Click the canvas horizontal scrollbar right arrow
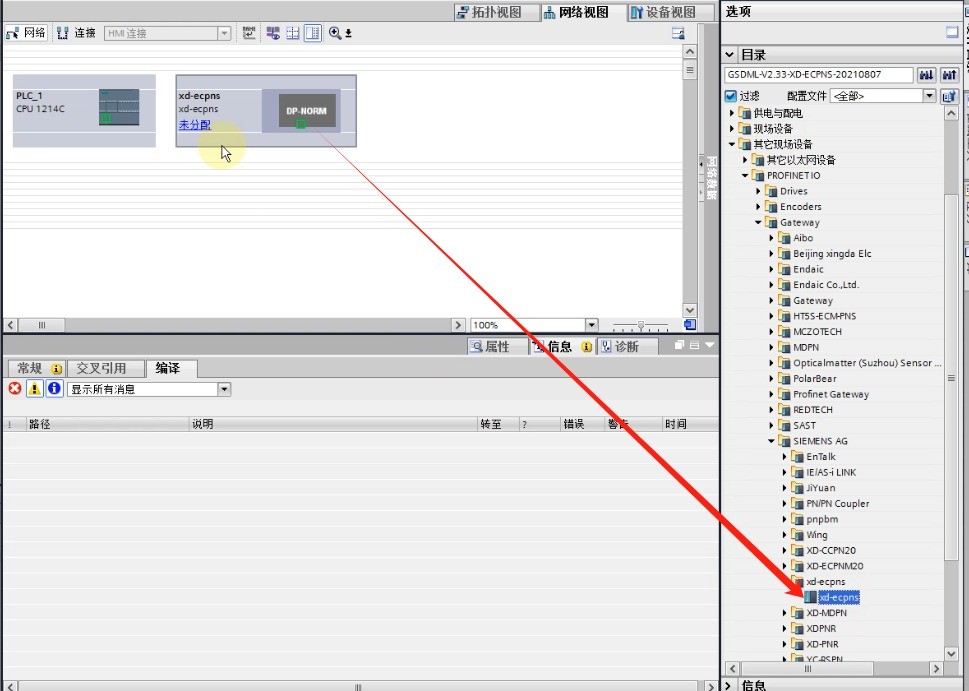969x691 pixels. (x=458, y=325)
